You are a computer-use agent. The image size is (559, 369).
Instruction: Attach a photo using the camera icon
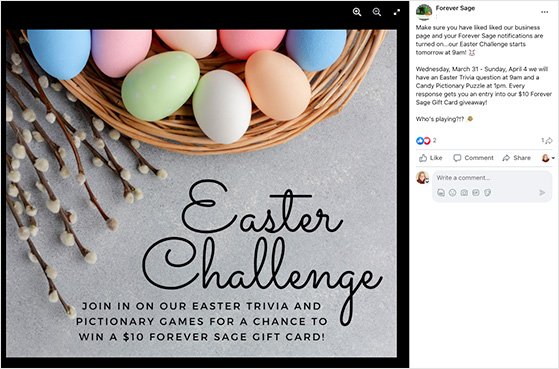(464, 193)
